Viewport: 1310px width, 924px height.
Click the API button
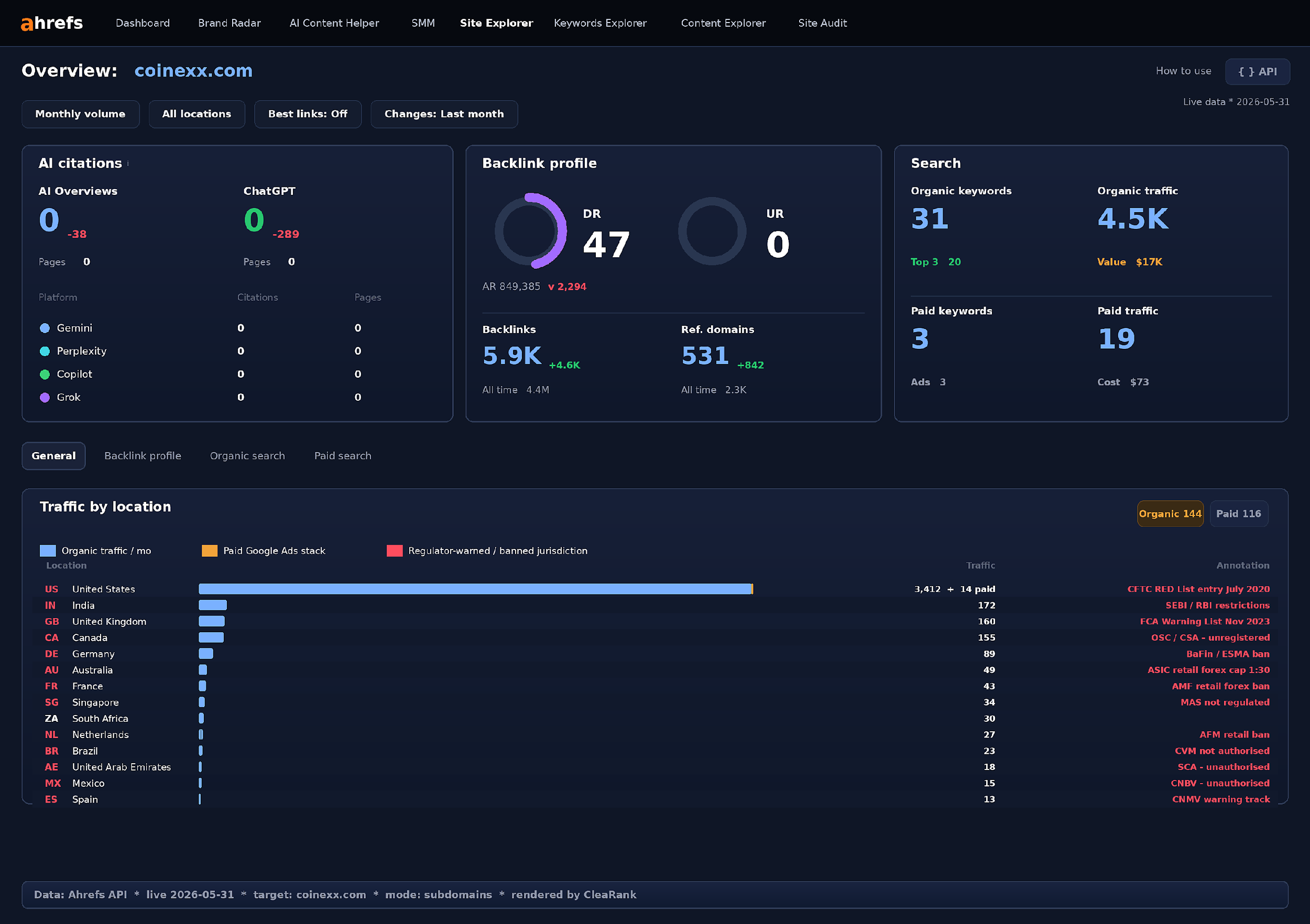(x=1257, y=72)
